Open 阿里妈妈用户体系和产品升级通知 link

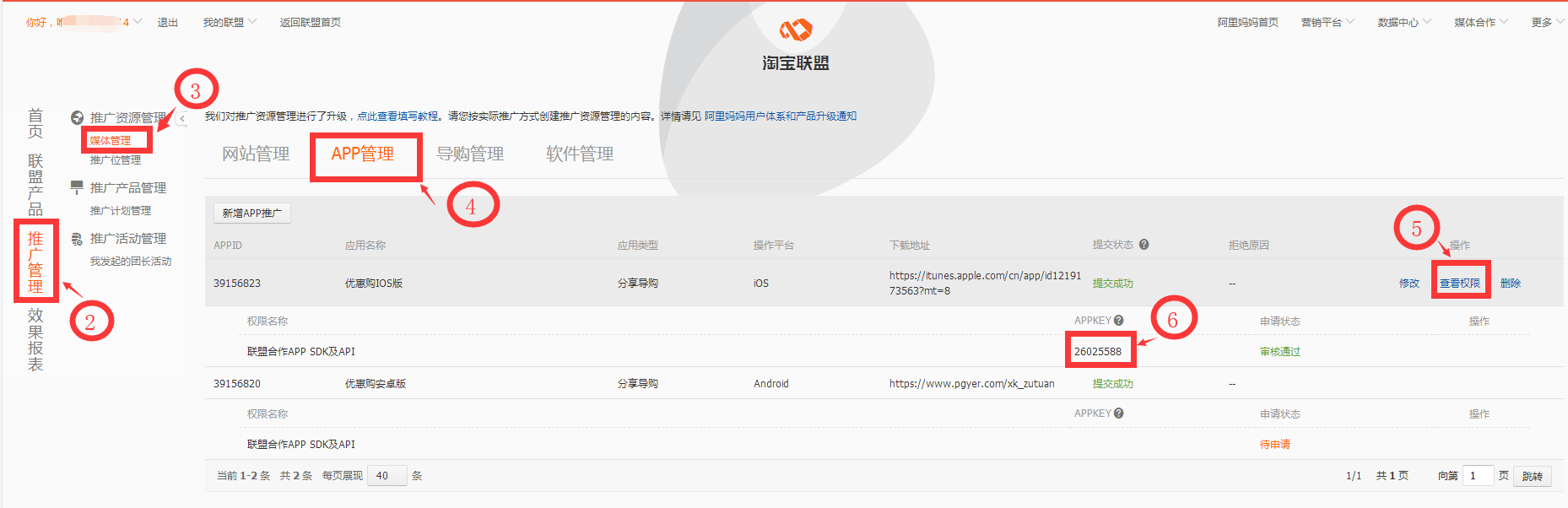click(781, 116)
